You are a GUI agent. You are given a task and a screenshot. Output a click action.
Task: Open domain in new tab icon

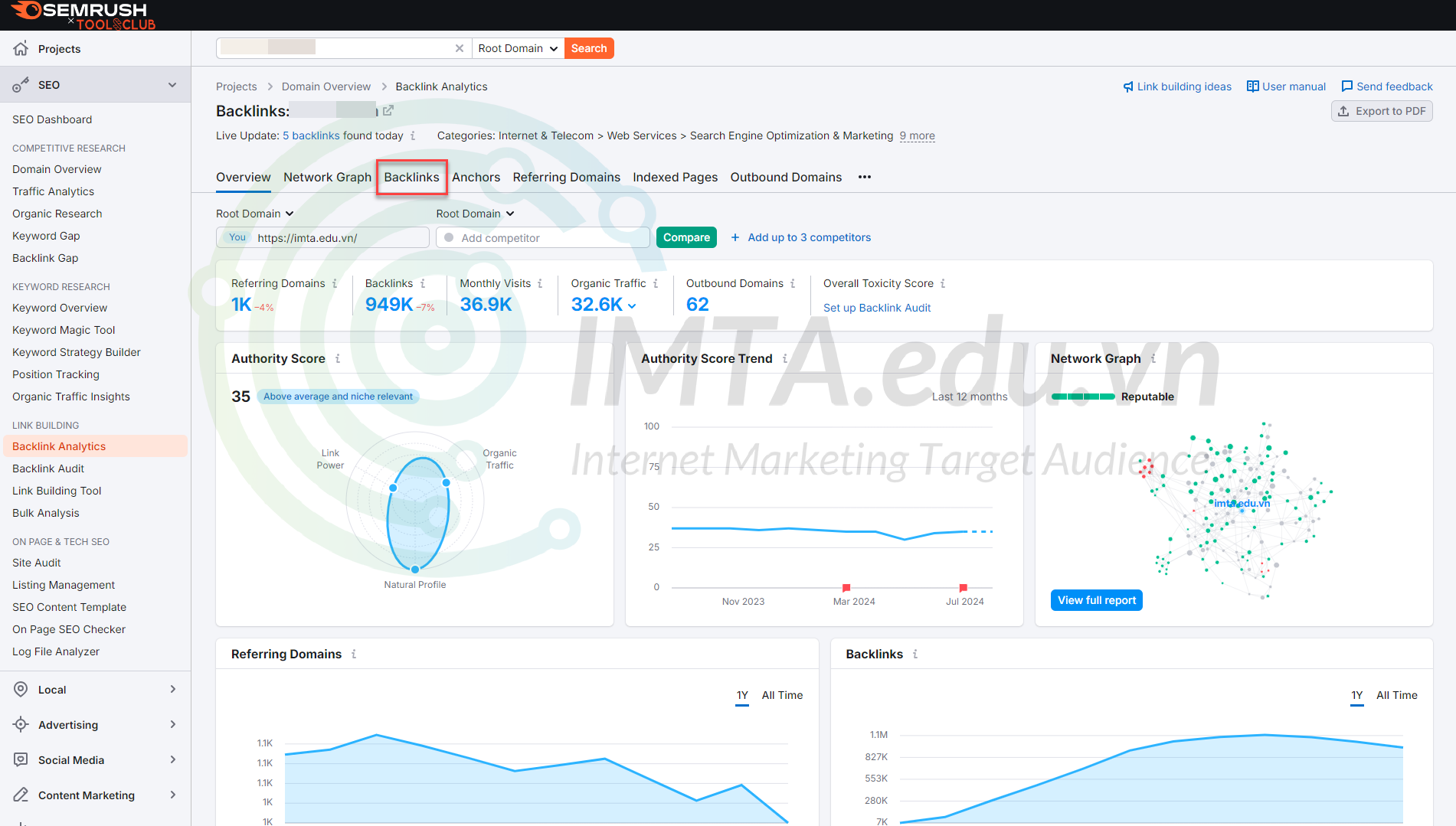pyautogui.click(x=388, y=110)
